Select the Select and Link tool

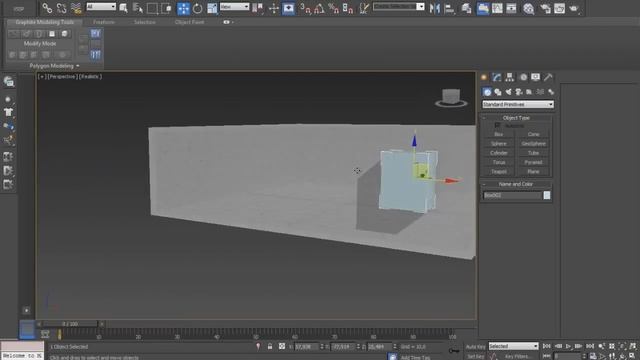47,8
